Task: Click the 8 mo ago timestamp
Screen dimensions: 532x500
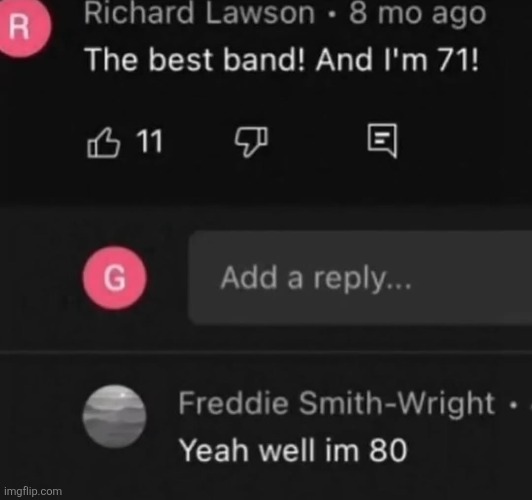Action: point(418,14)
